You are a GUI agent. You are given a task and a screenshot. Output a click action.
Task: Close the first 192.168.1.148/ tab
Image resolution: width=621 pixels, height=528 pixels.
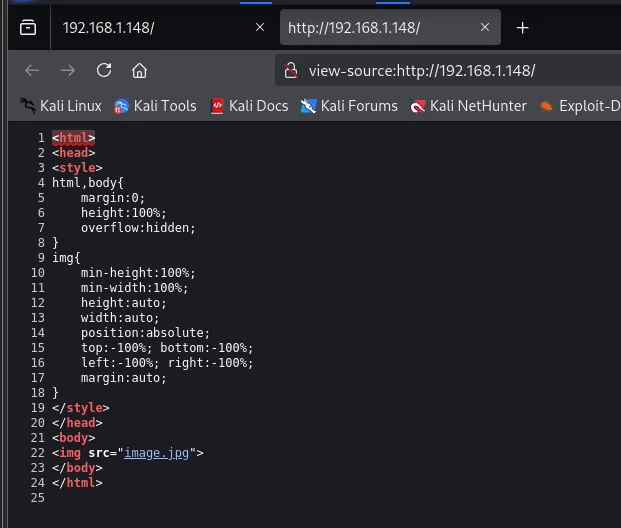[260, 27]
